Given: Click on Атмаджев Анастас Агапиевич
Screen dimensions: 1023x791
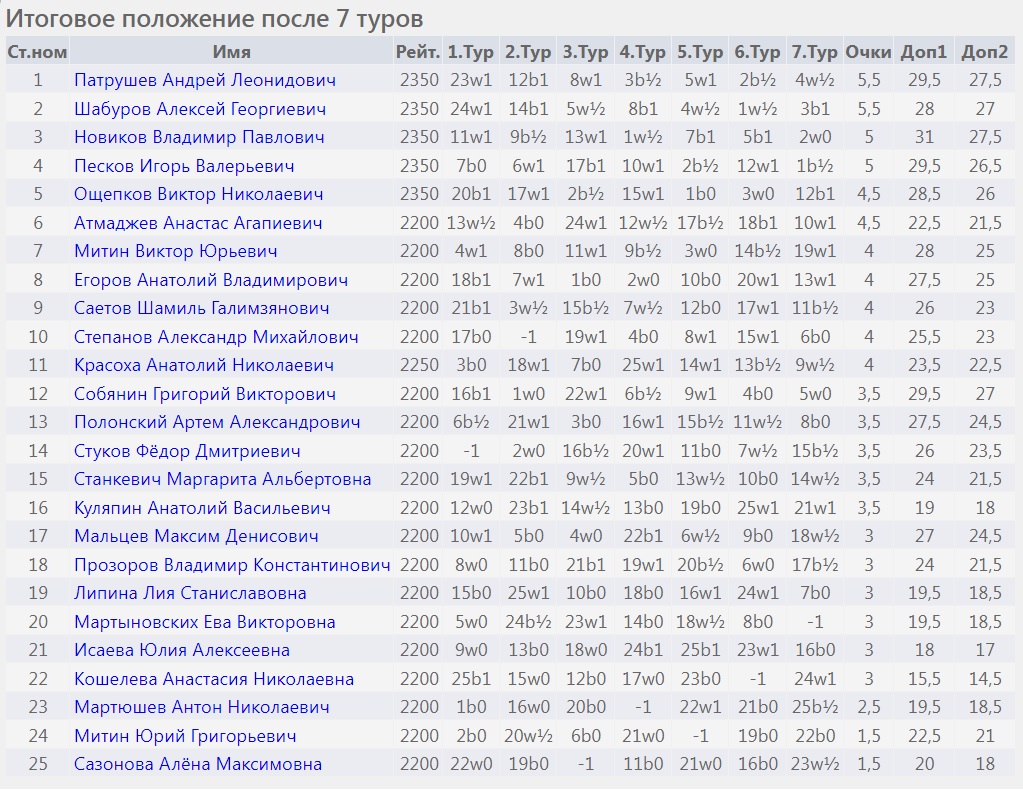Looking at the screenshot, I should pyautogui.click(x=198, y=223).
